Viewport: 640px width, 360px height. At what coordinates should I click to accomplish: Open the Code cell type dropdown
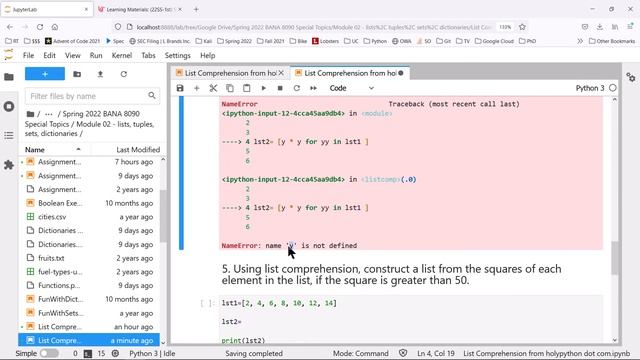(x=351, y=88)
